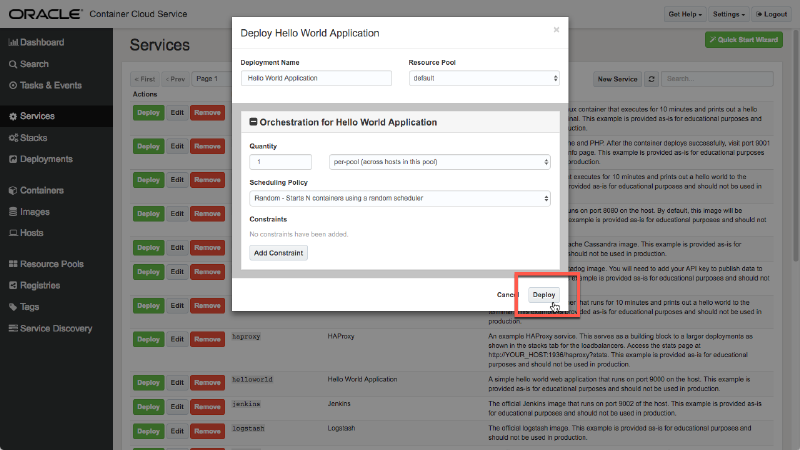Click the Tasks & Events clock icon
This screenshot has width=800, height=450.
(13, 85)
